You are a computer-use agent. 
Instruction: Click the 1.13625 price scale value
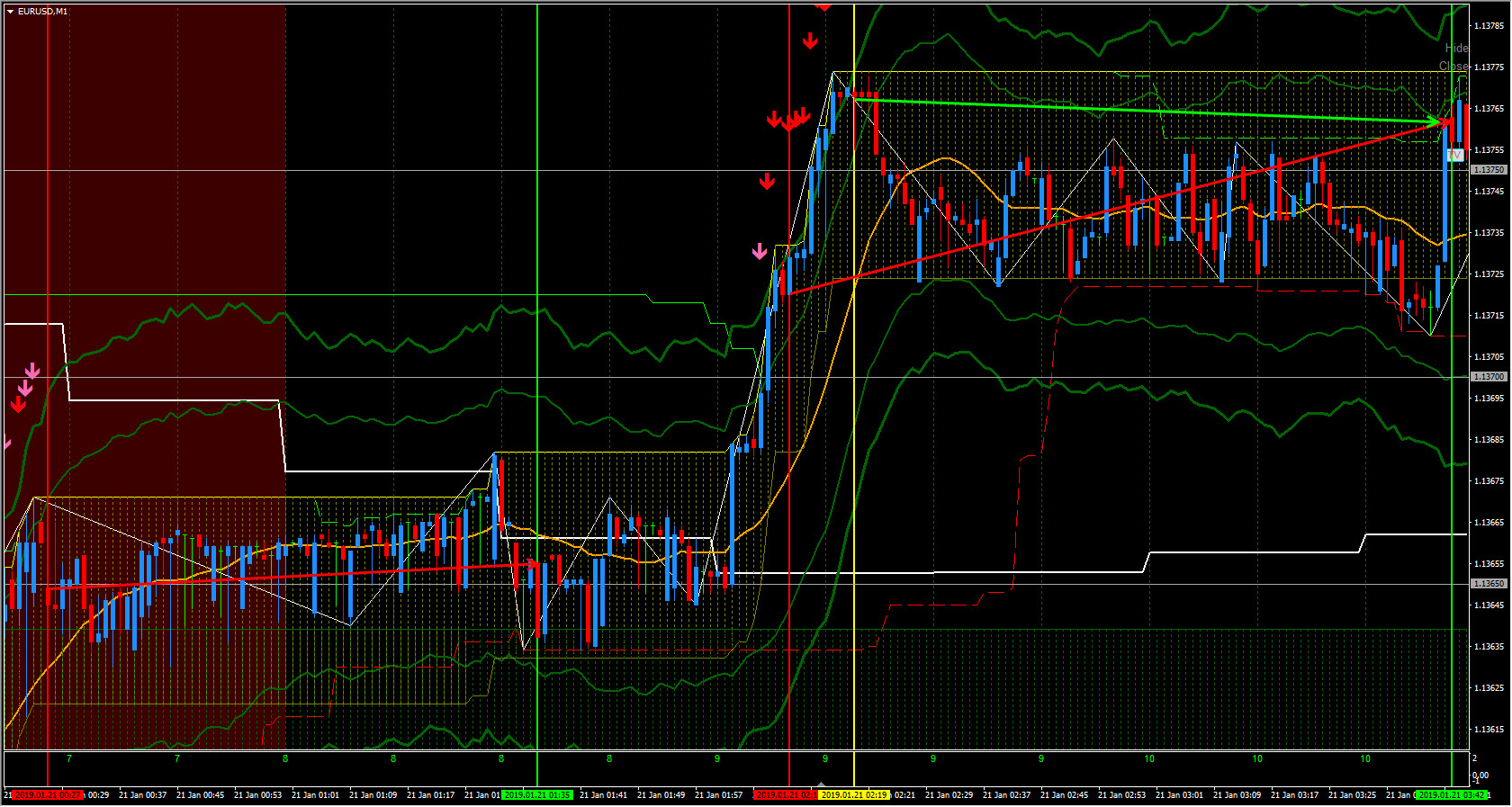click(1489, 688)
